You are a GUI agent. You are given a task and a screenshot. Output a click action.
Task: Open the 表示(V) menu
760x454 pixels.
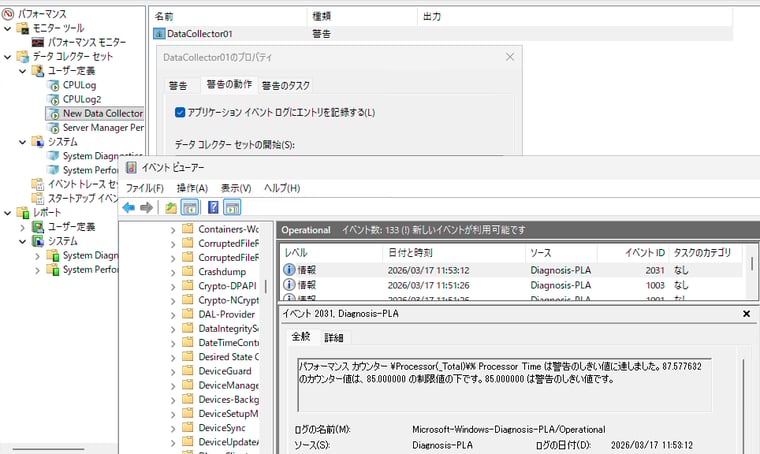click(x=236, y=188)
